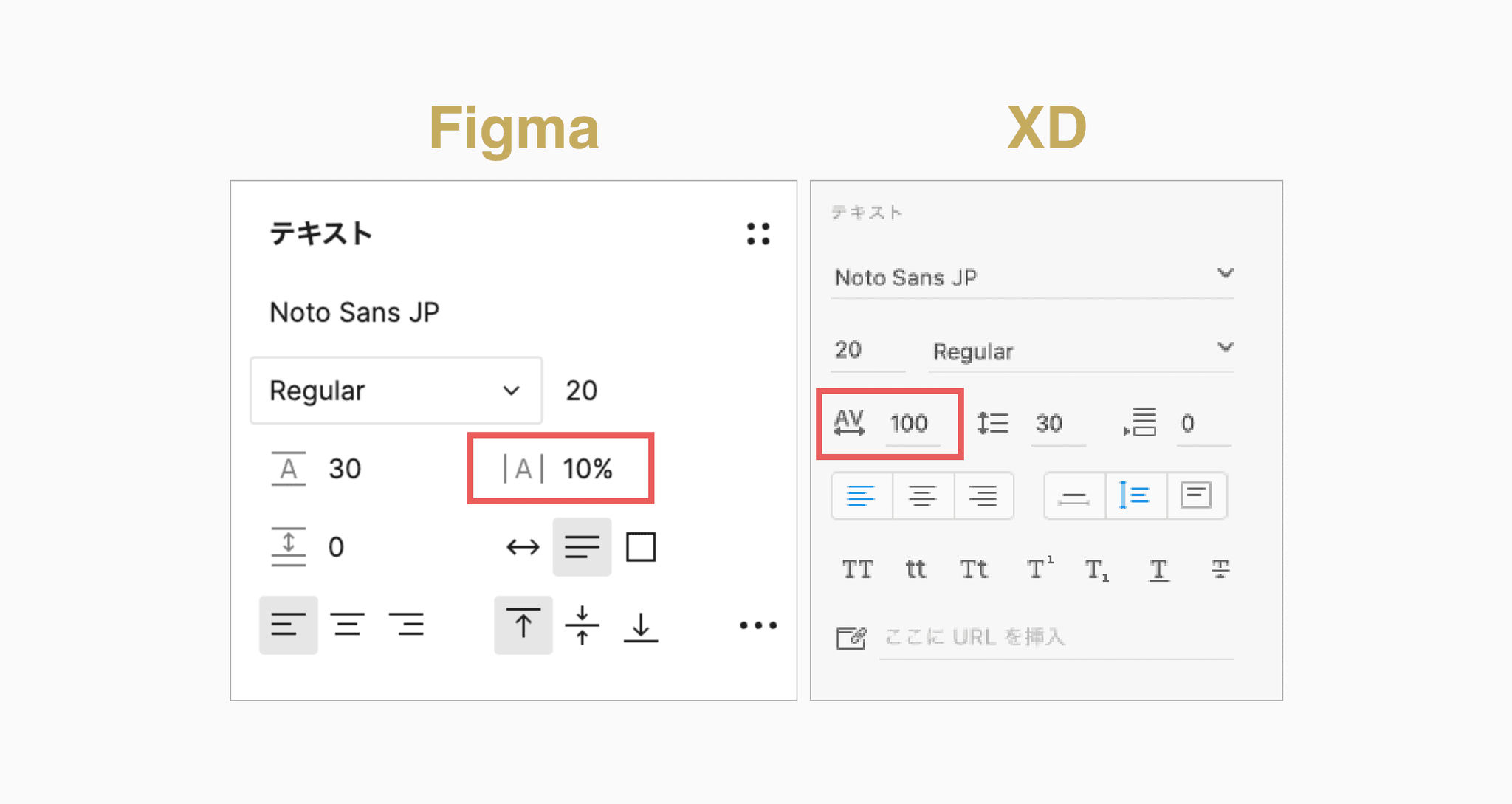1512x804 pixels.
Task: Align text to top in Figma
Action: click(x=523, y=625)
